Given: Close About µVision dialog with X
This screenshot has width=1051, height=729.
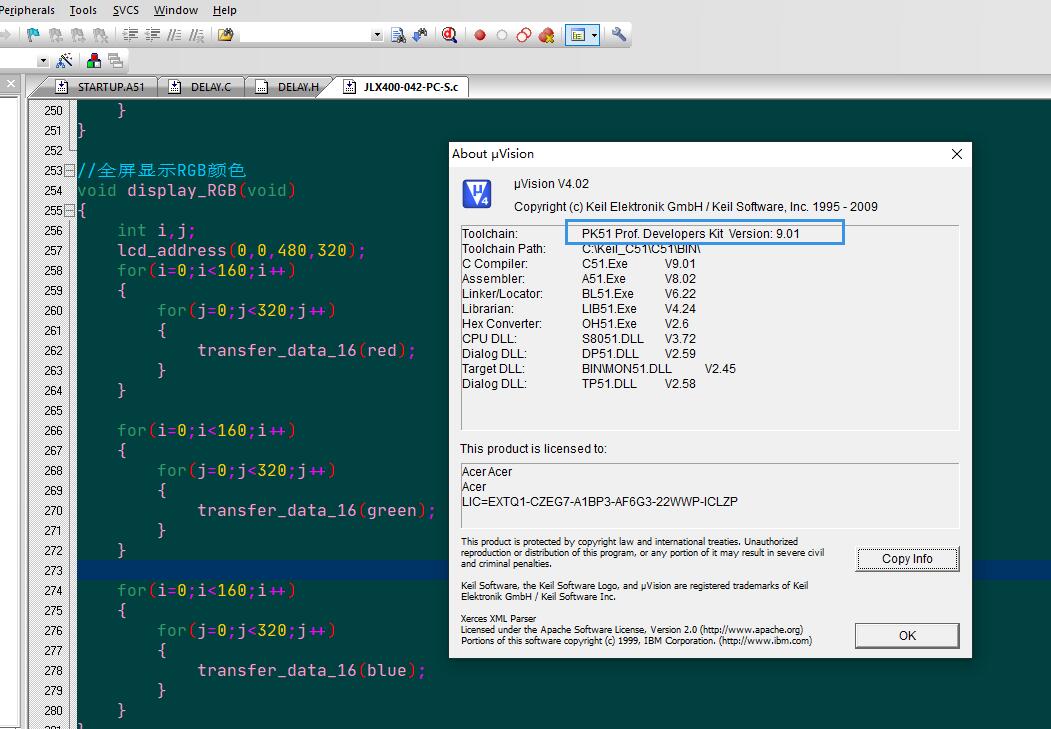Looking at the screenshot, I should [x=956, y=154].
